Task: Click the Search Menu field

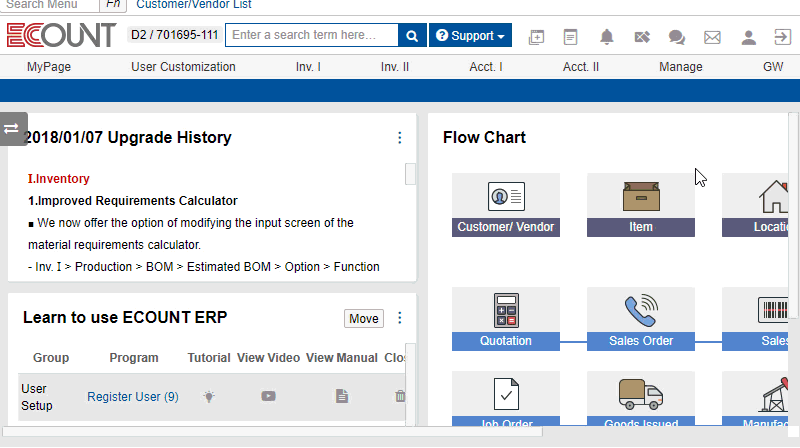Action: (x=49, y=5)
